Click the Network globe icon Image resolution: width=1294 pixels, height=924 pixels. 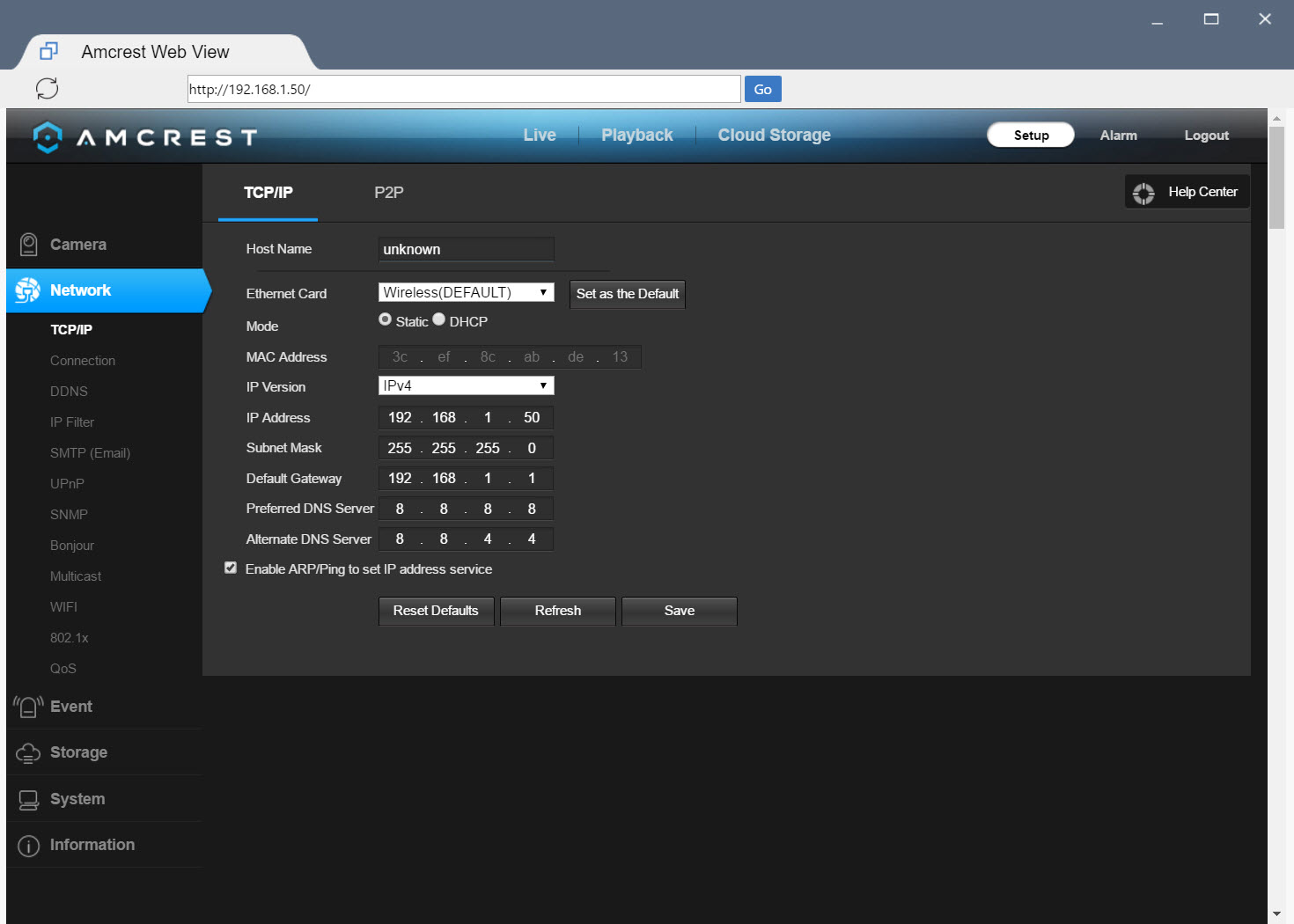[x=28, y=290]
